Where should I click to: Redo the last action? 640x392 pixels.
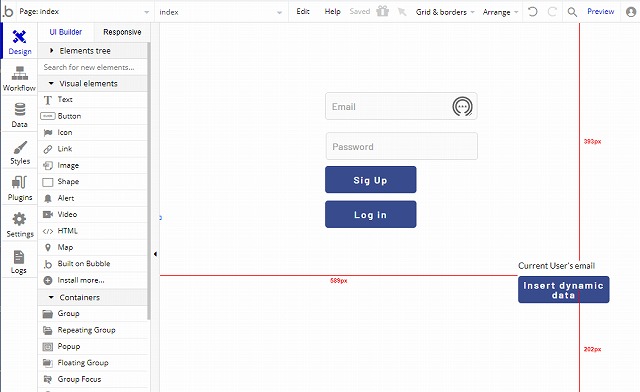click(x=552, y=11)
